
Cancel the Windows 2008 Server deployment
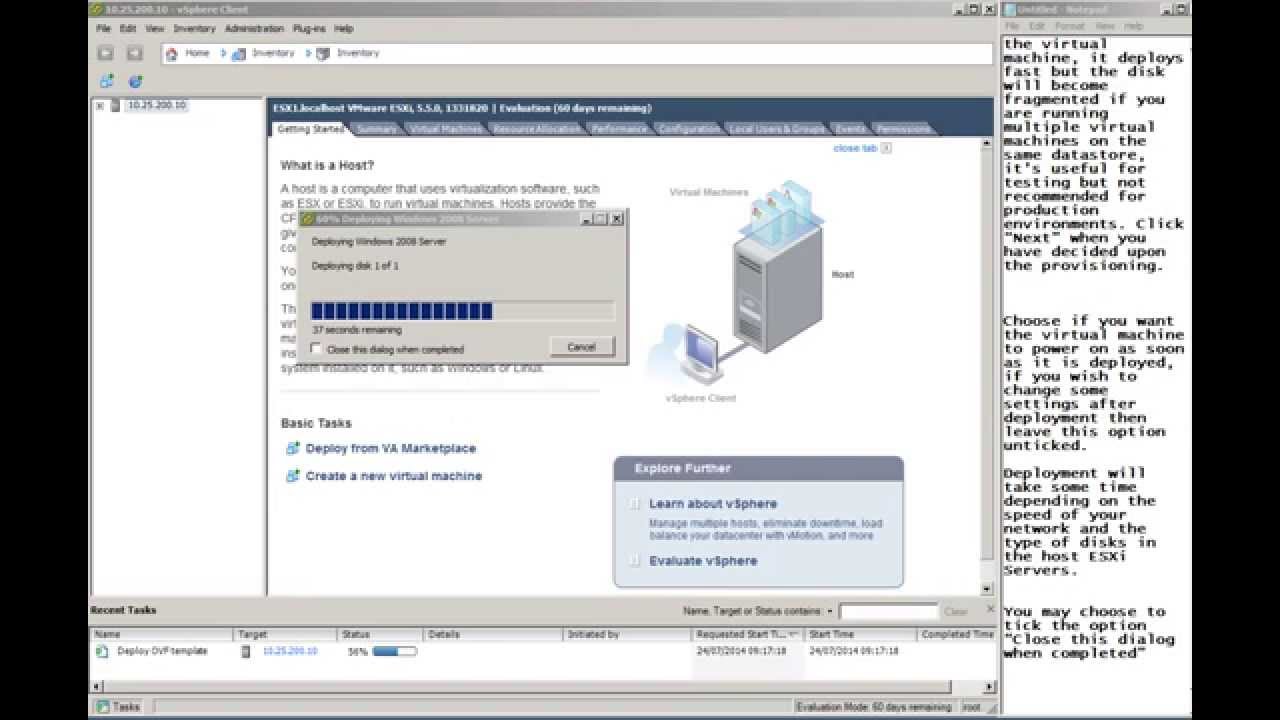pos(582,347)
